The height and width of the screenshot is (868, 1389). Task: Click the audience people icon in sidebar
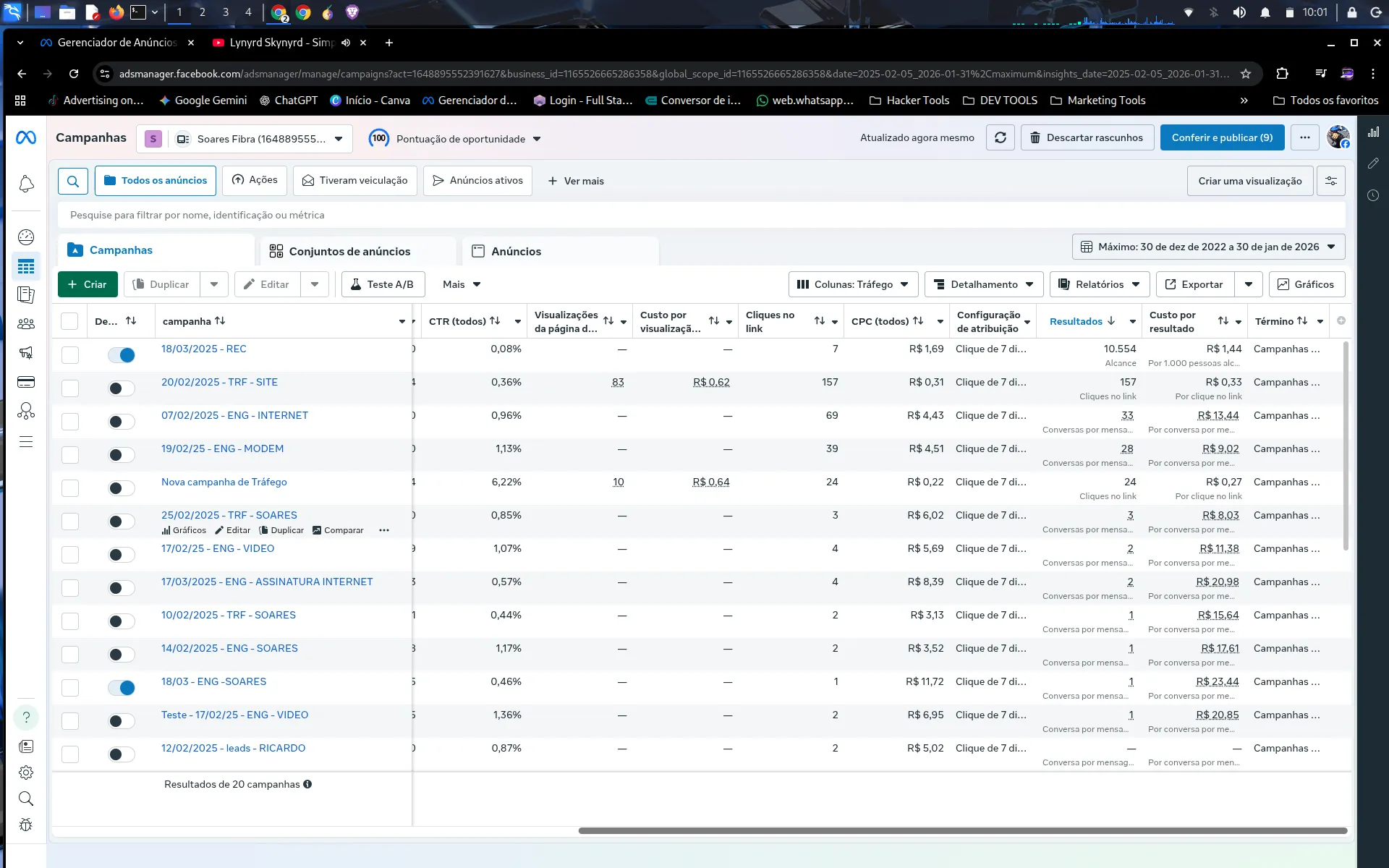pos(26,324)
